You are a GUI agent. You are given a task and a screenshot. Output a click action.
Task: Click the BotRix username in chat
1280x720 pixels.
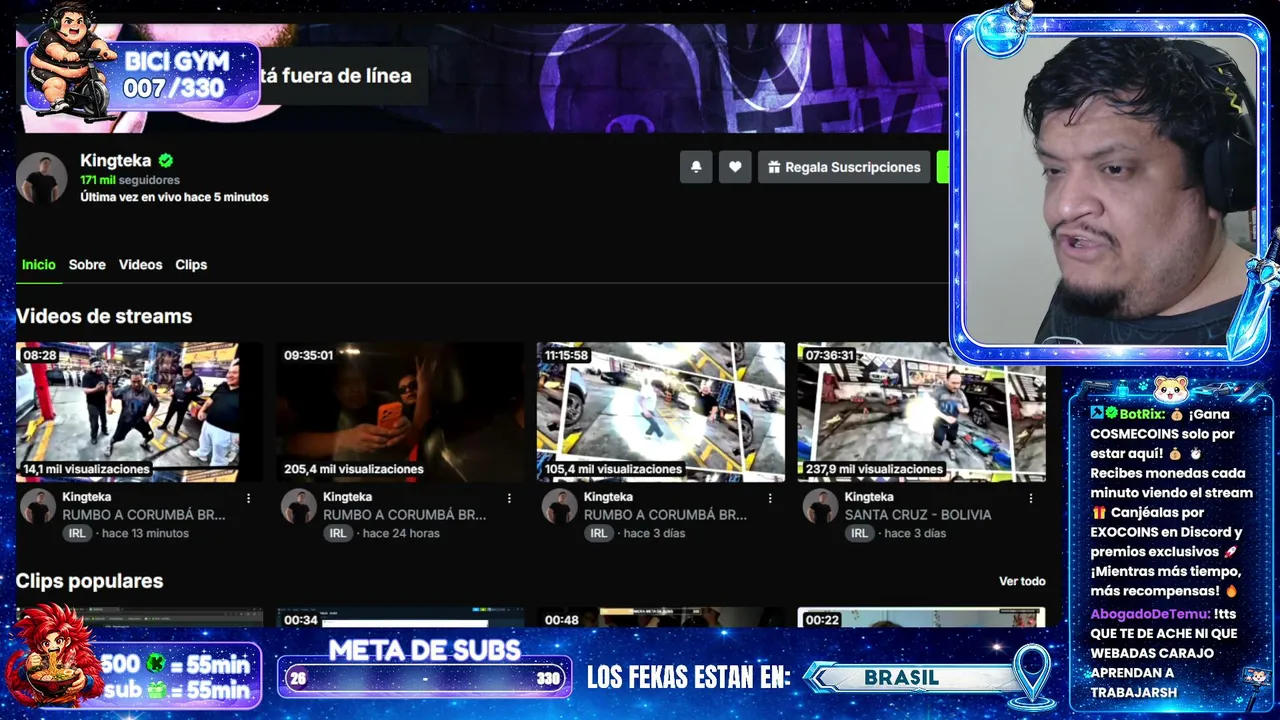(1141, 414)
